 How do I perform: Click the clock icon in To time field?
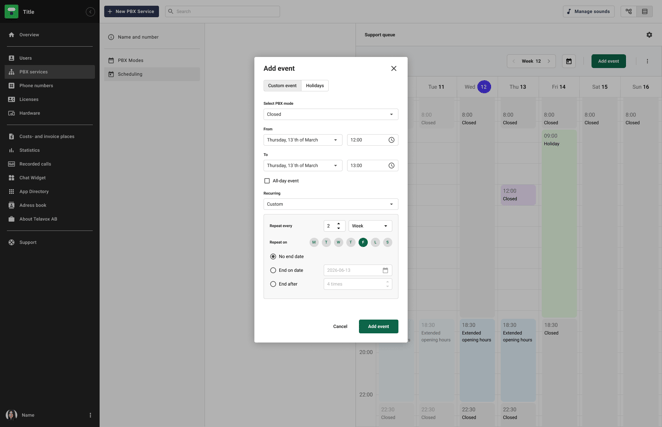click(x=391, y=166)
